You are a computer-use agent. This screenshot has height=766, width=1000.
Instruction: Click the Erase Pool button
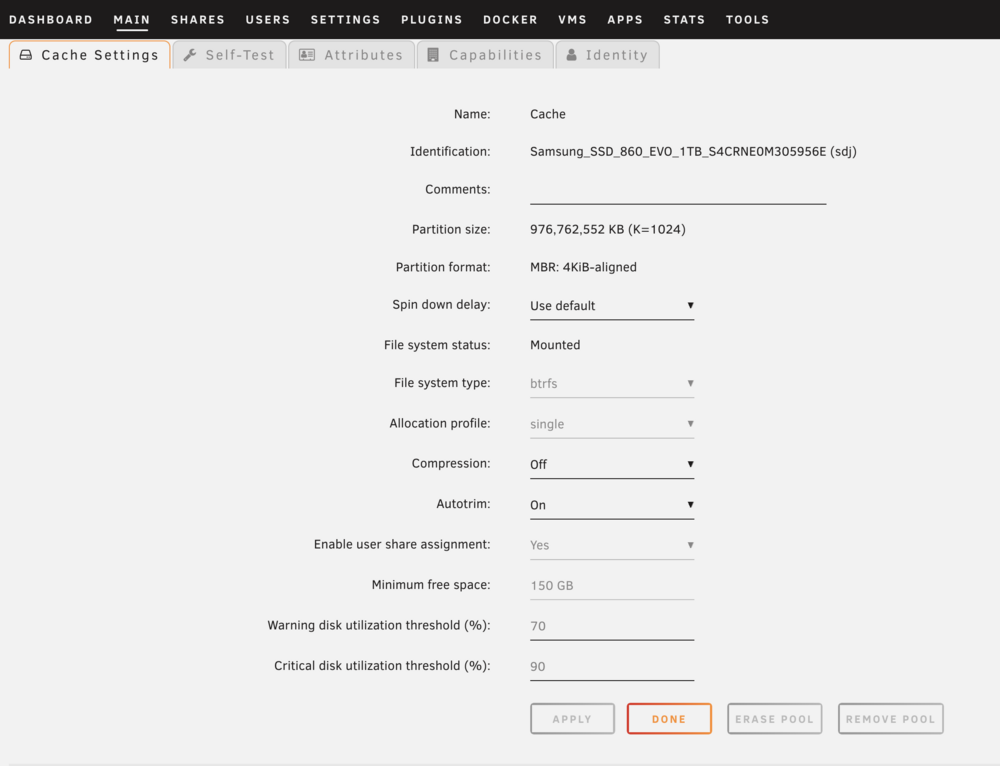coord(774,719)
